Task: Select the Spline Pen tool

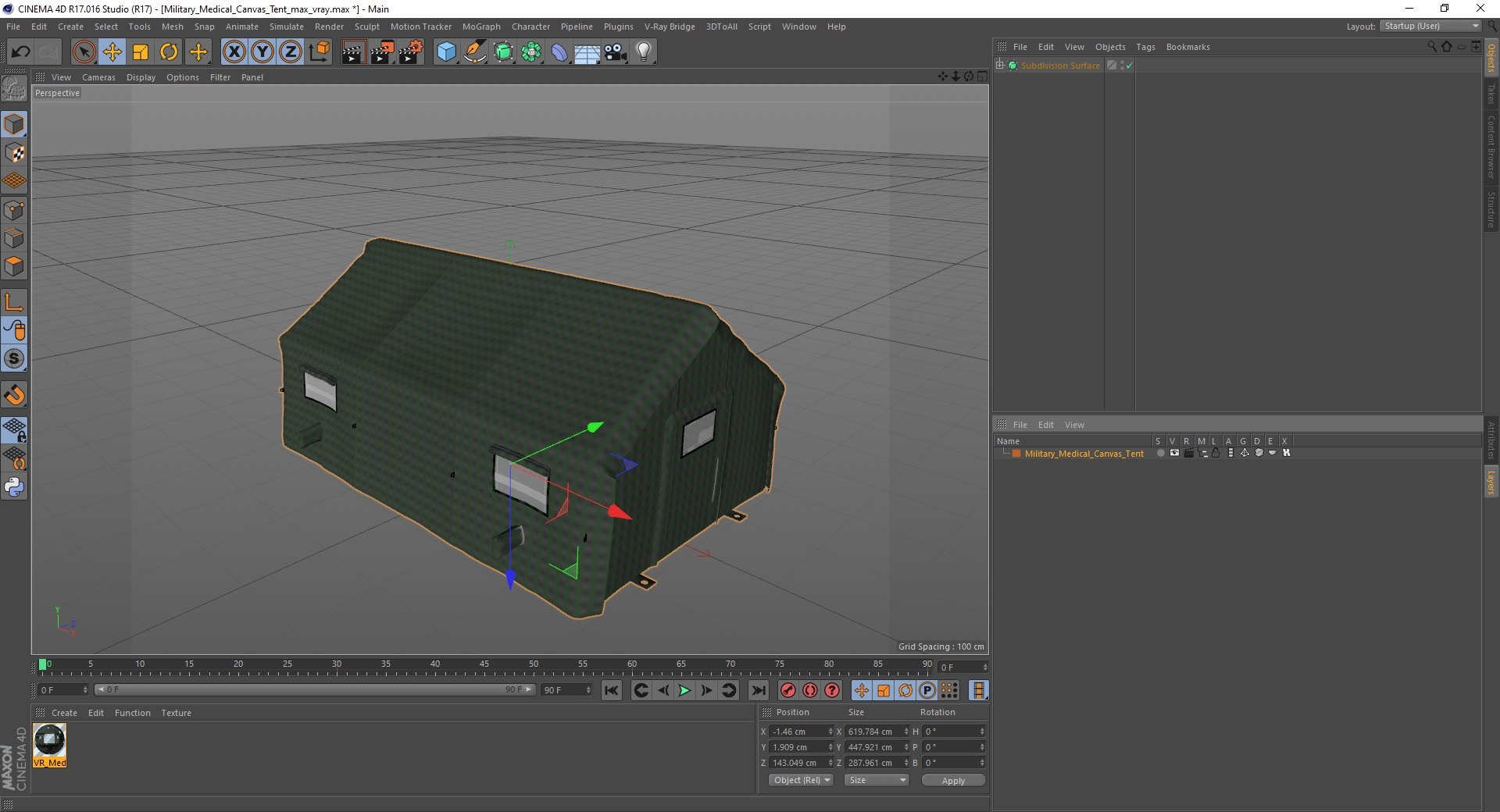Action: pos(475,52)
